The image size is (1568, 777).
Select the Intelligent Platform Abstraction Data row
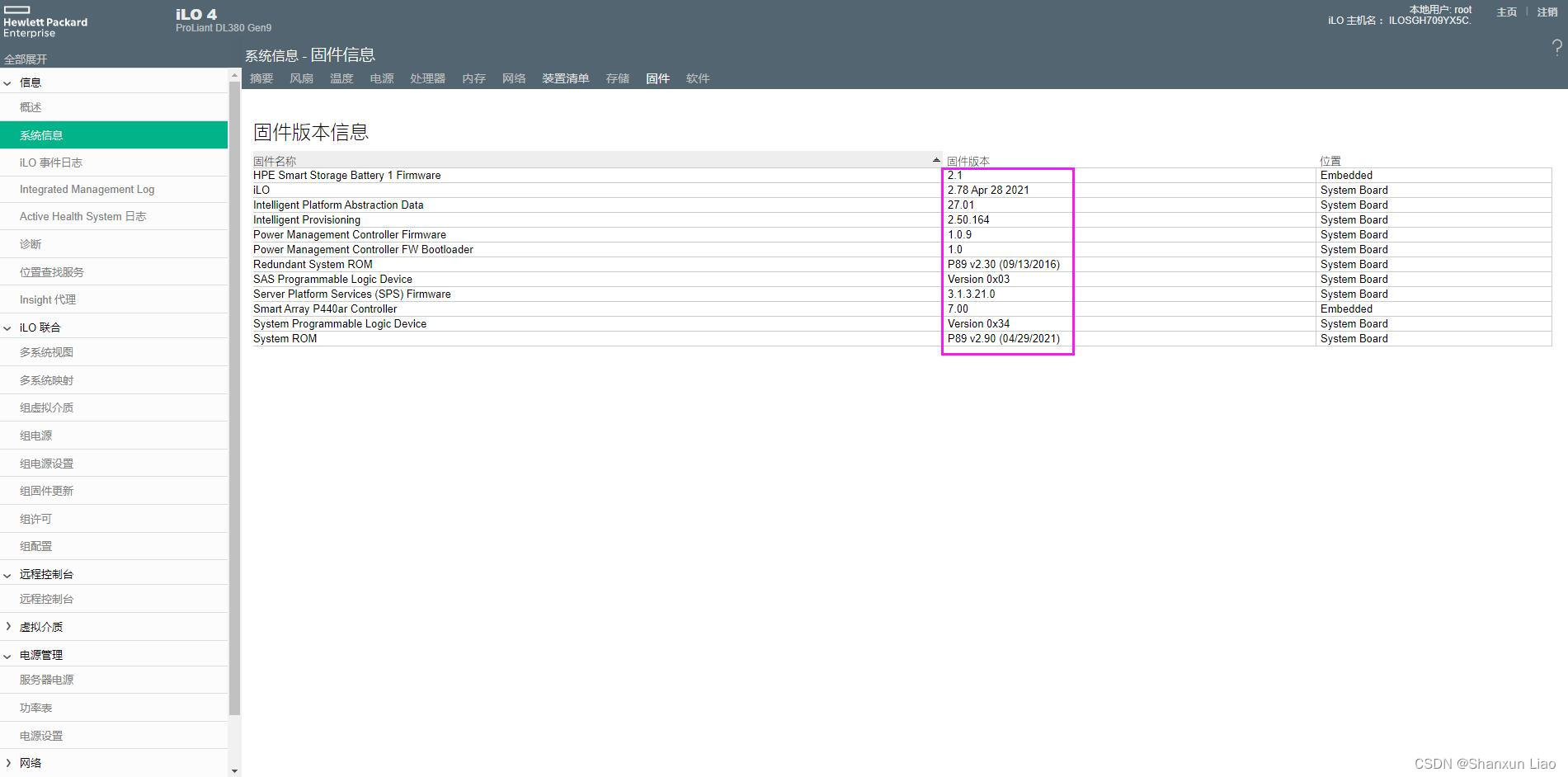pos(902,205)
